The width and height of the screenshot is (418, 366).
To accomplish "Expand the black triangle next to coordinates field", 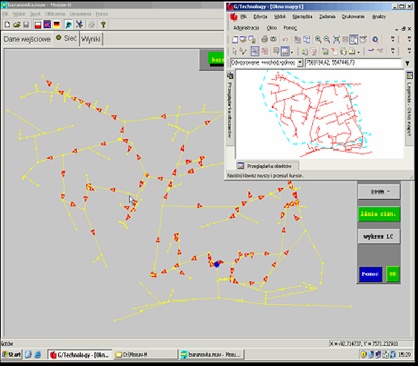I will (x=407, y=63).
